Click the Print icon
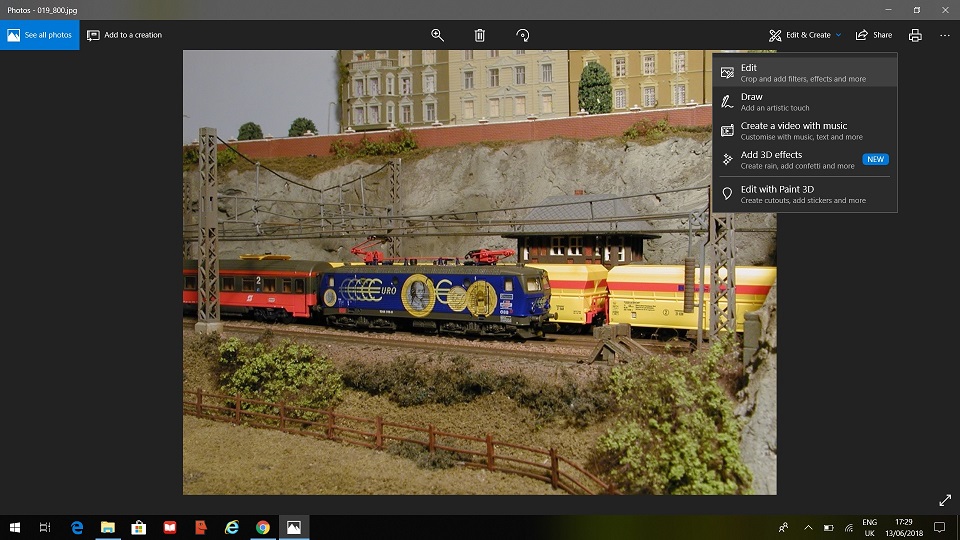 click(x=915, y=35)
